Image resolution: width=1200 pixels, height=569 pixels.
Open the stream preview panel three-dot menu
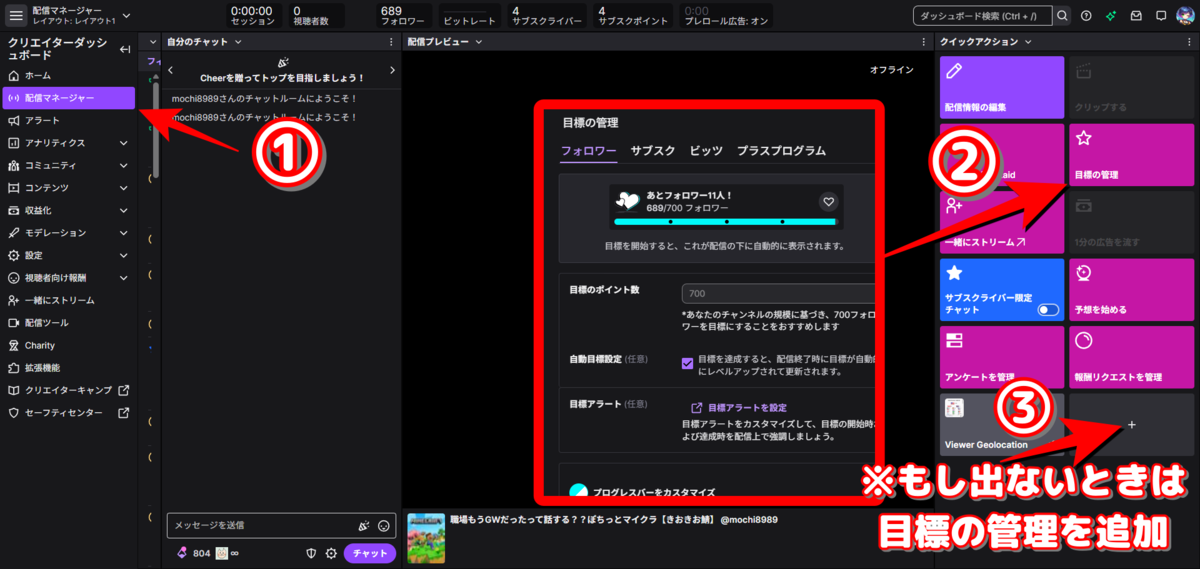tap(924, 42)
